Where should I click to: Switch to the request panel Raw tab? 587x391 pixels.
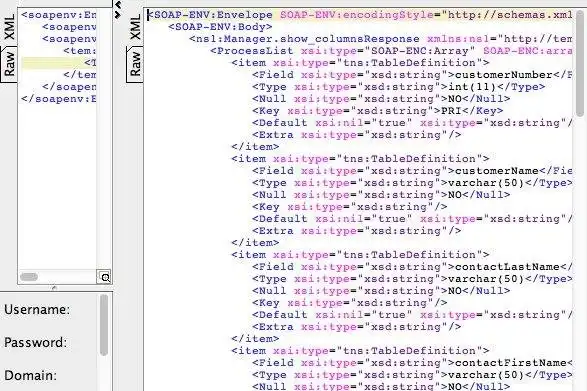pyautogui.click(x=9, y=64)
